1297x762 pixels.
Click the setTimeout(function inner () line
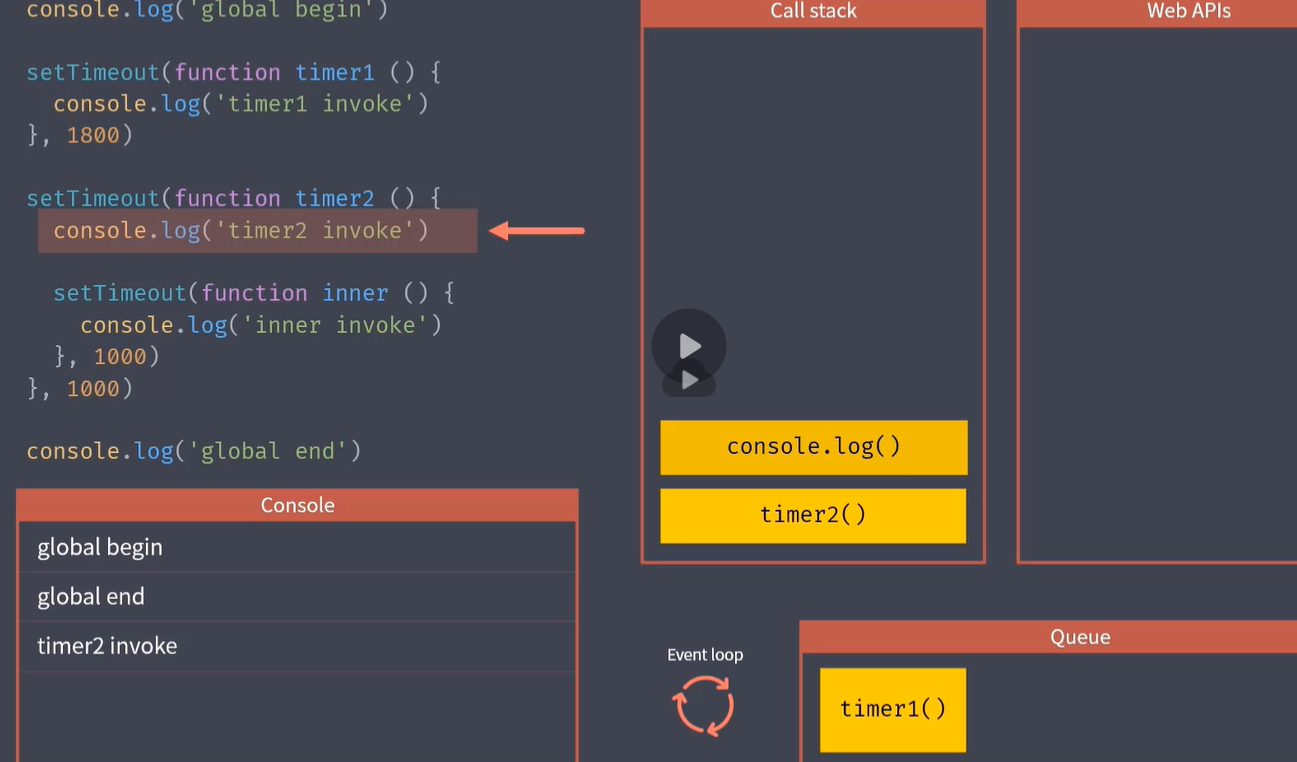(x=254, y=293)
